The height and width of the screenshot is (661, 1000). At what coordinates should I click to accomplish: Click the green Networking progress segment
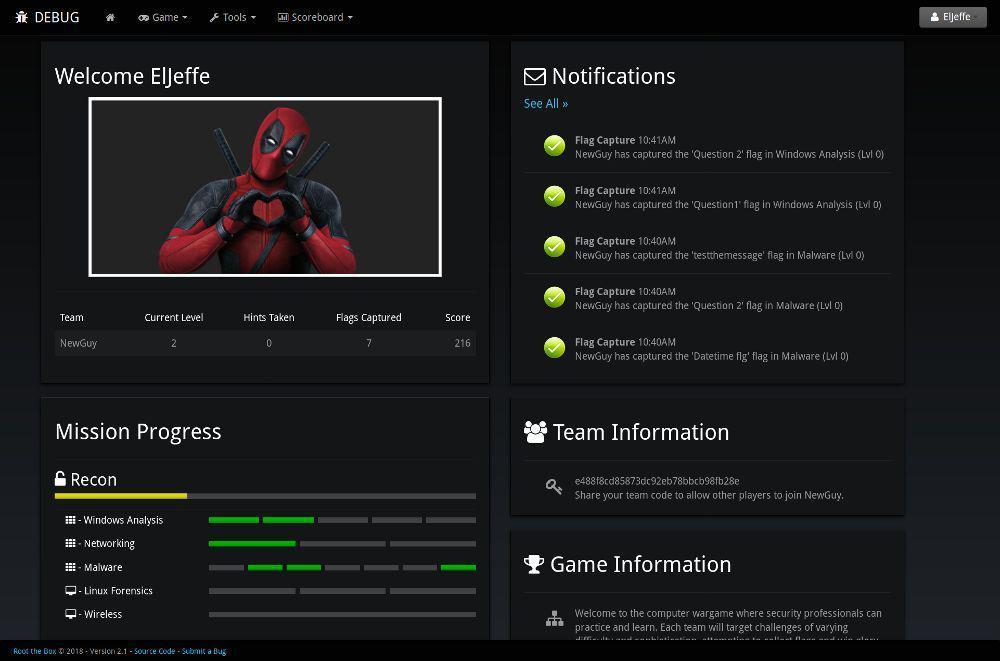[x=252, y=544]
